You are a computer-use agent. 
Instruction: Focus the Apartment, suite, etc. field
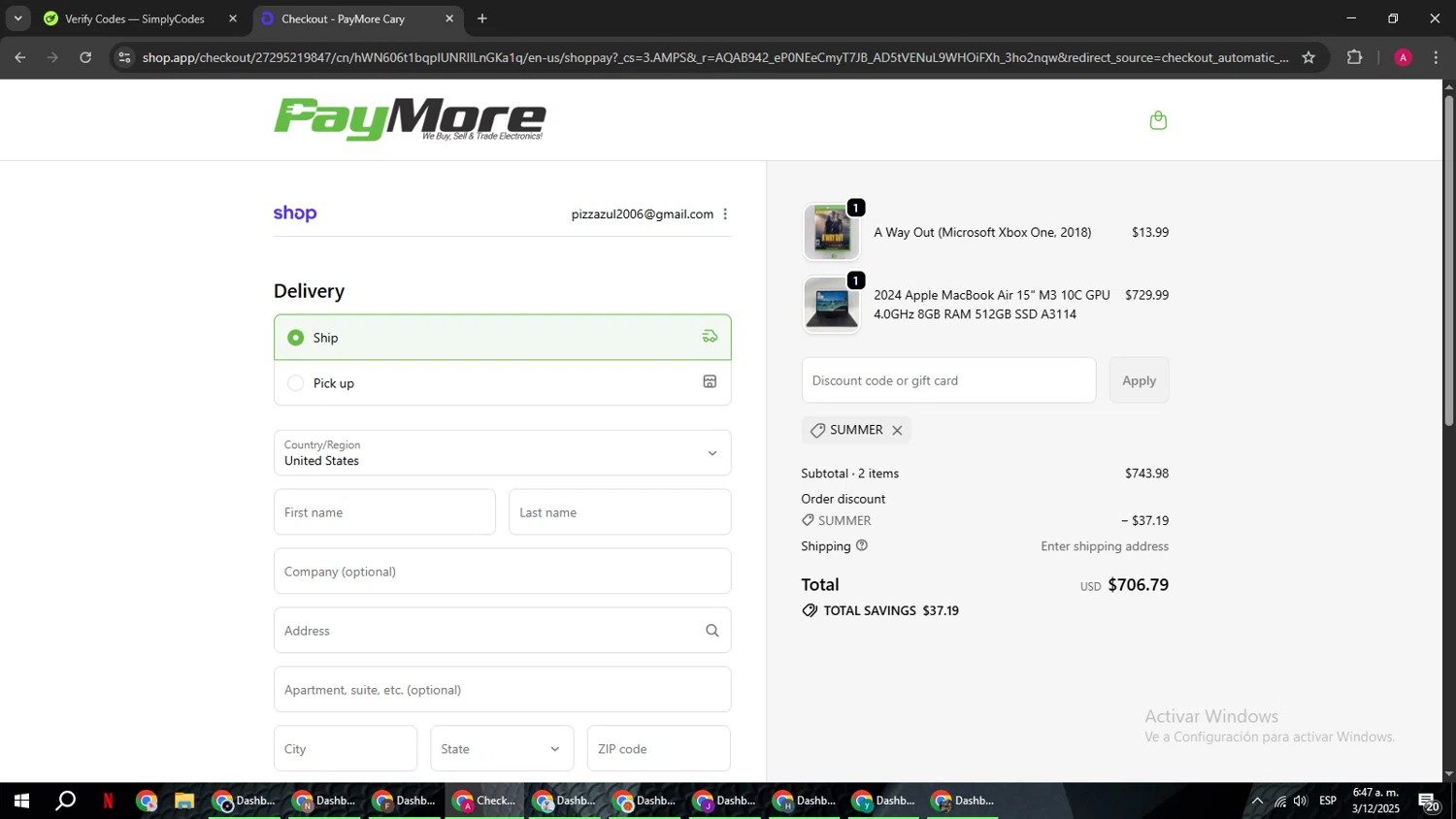502,690
